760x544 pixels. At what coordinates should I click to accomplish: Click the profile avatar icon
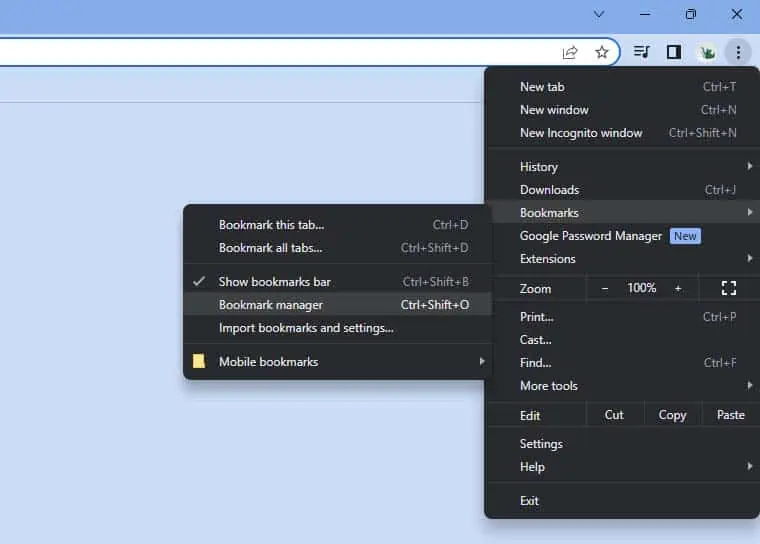point(707,52)
